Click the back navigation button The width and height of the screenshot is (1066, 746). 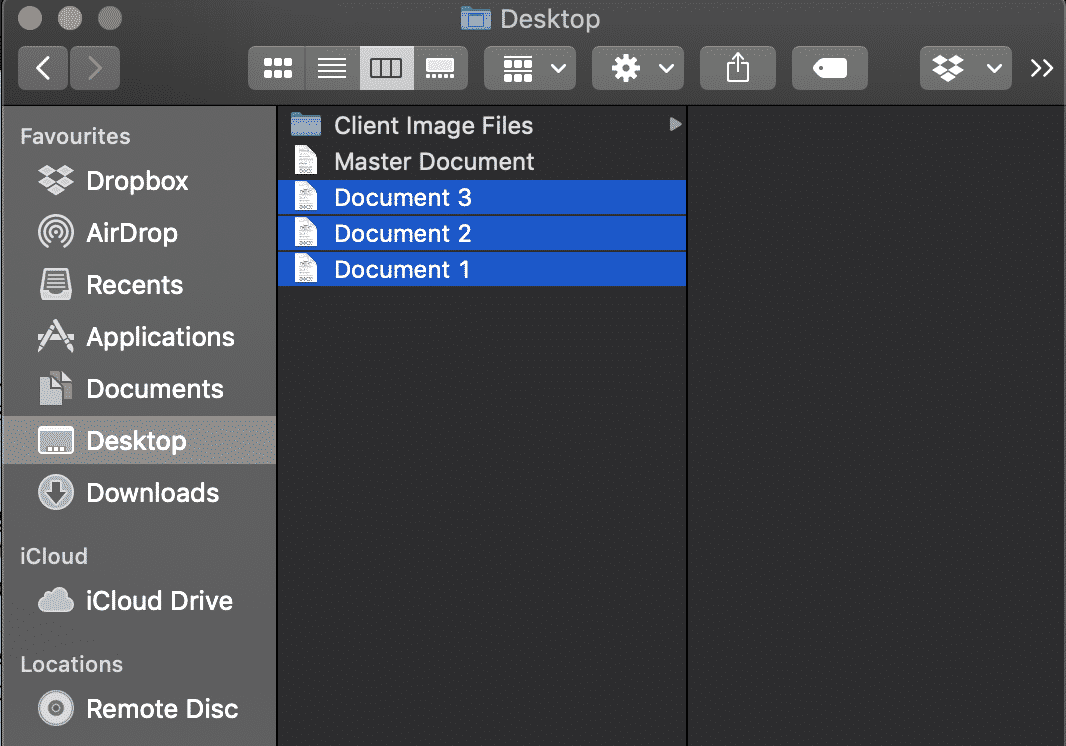(42, 67)
